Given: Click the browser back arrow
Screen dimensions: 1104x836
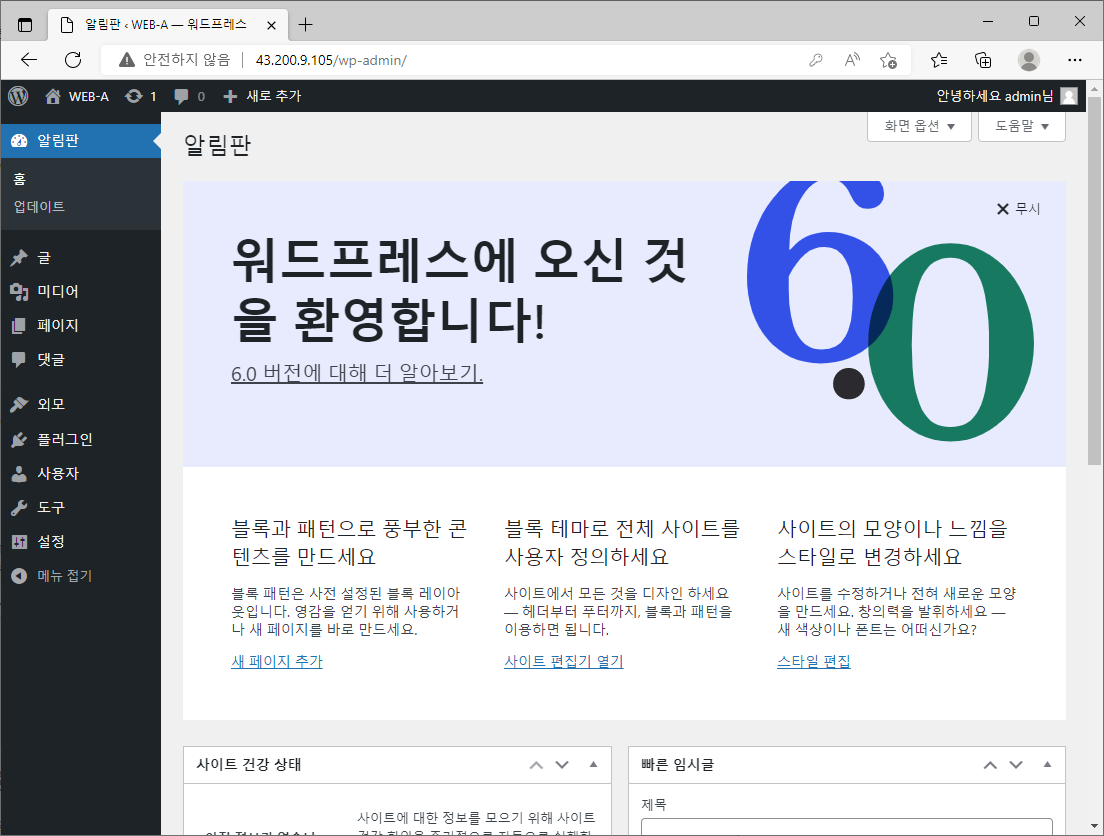Looking at the screenshot, I should point(29,60).
